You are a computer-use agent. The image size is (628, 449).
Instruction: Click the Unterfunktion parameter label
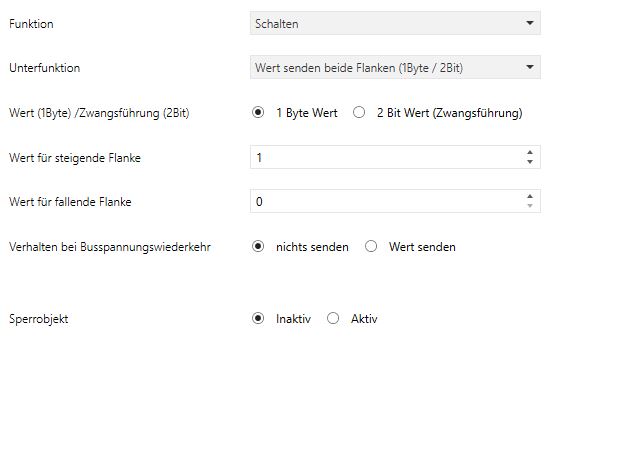pos(44,68)
